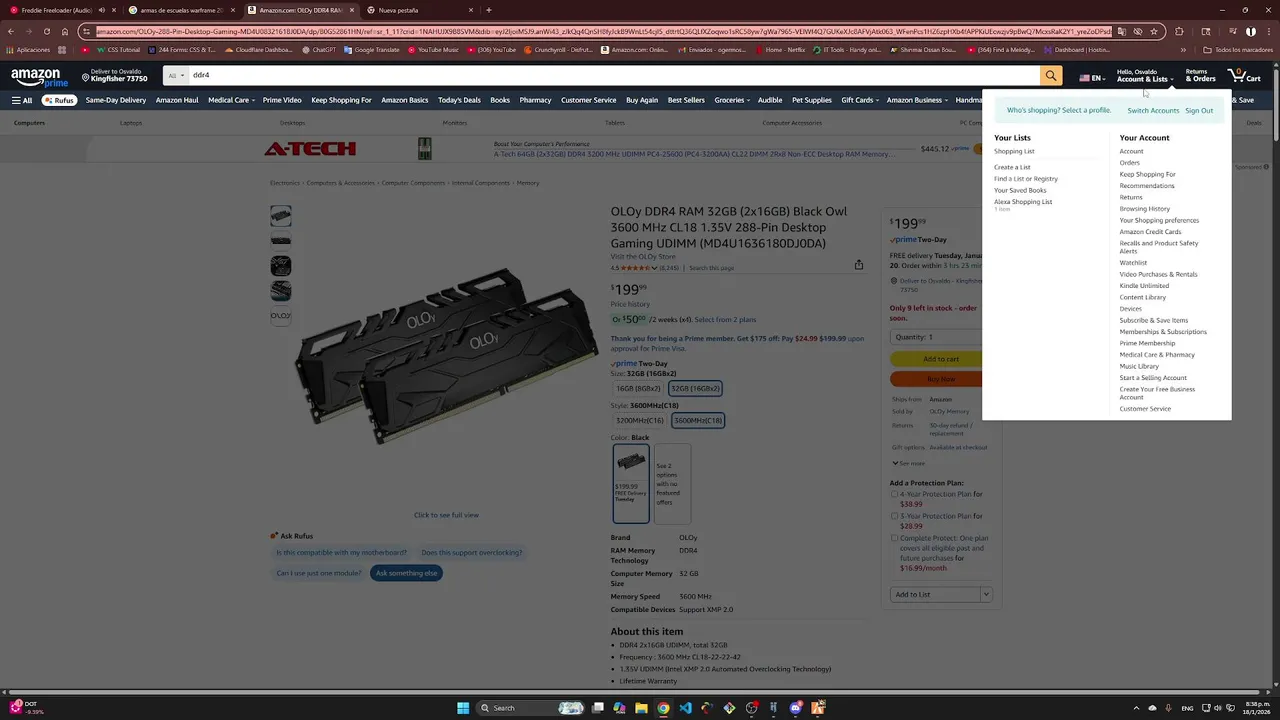Image resolution: width=1280 pixels, height=720 pixels.
Task: Click the Buy Now button
Action: 937,379
